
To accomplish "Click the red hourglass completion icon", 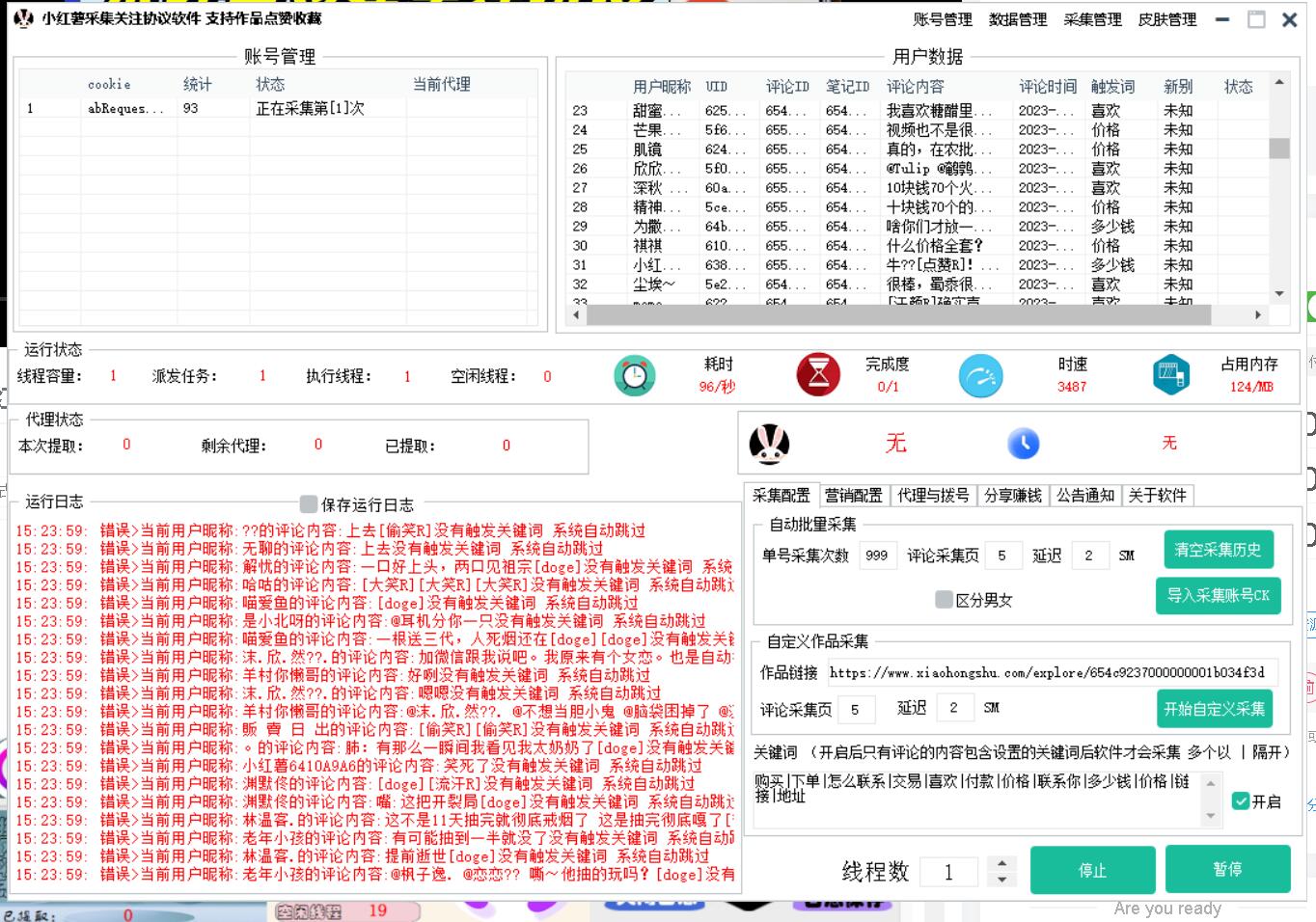I will click(x=818, y=374).
